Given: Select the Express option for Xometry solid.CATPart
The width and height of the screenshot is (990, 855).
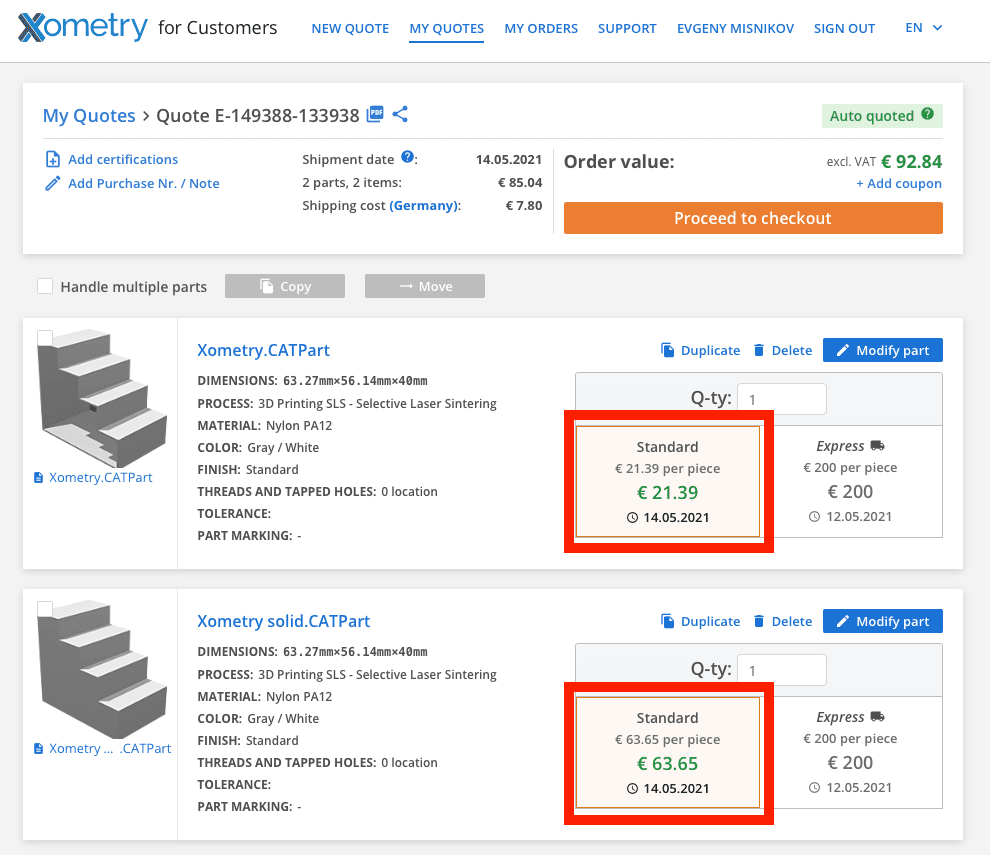Looking at the screenshot, I should point(850,751).
